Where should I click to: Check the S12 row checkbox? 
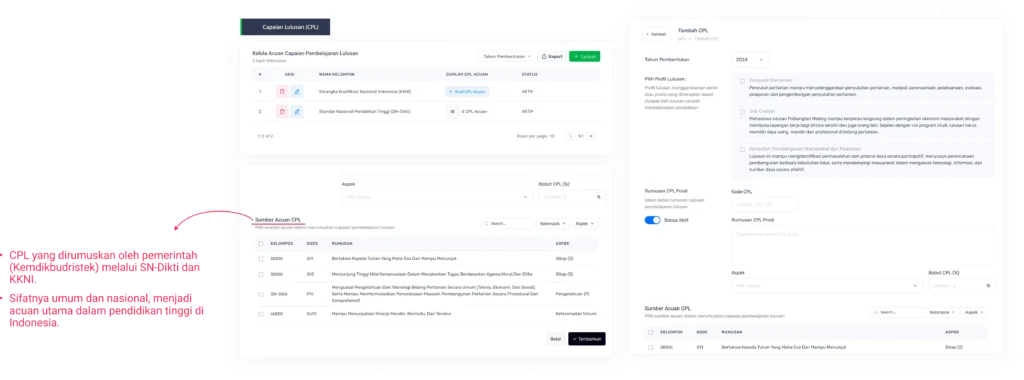261,274
